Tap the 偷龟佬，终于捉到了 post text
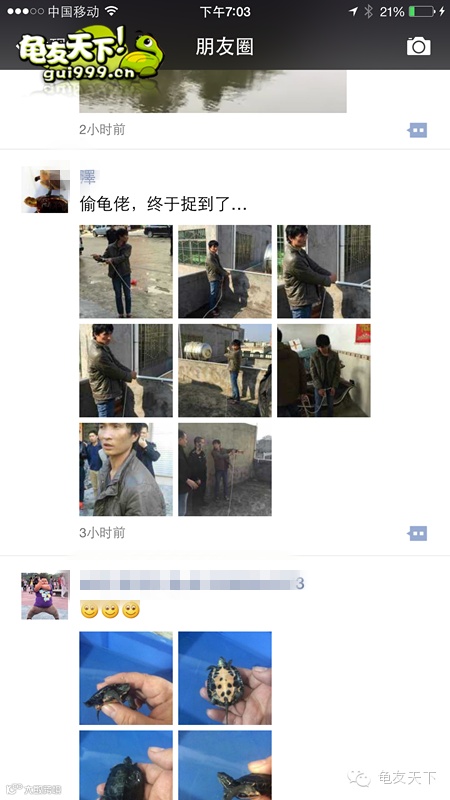450x800 pixels. click(163, 205)
